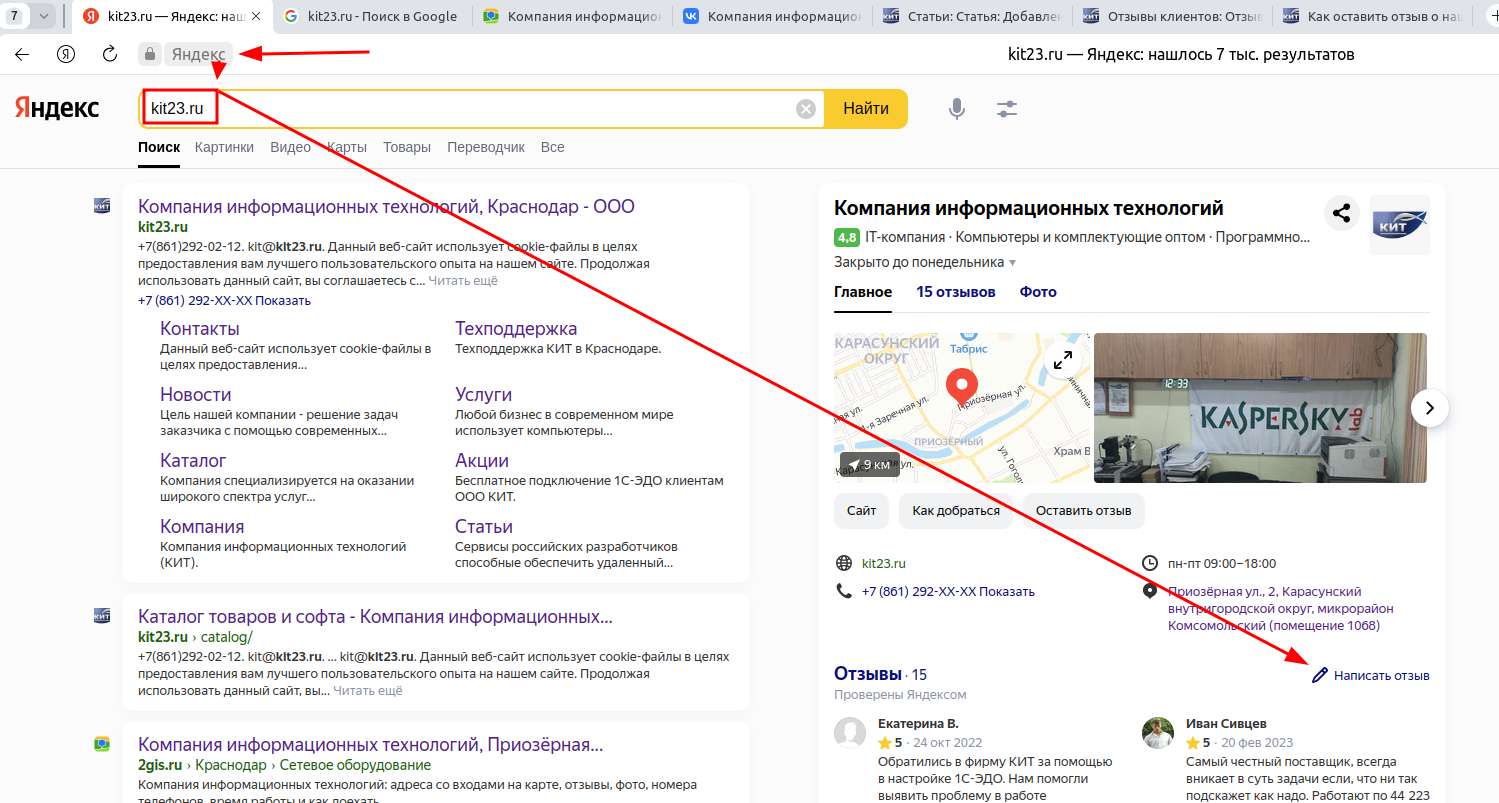Expand the map to fullscreen
Viewport: 1499px width, 803px height.
1062,360
